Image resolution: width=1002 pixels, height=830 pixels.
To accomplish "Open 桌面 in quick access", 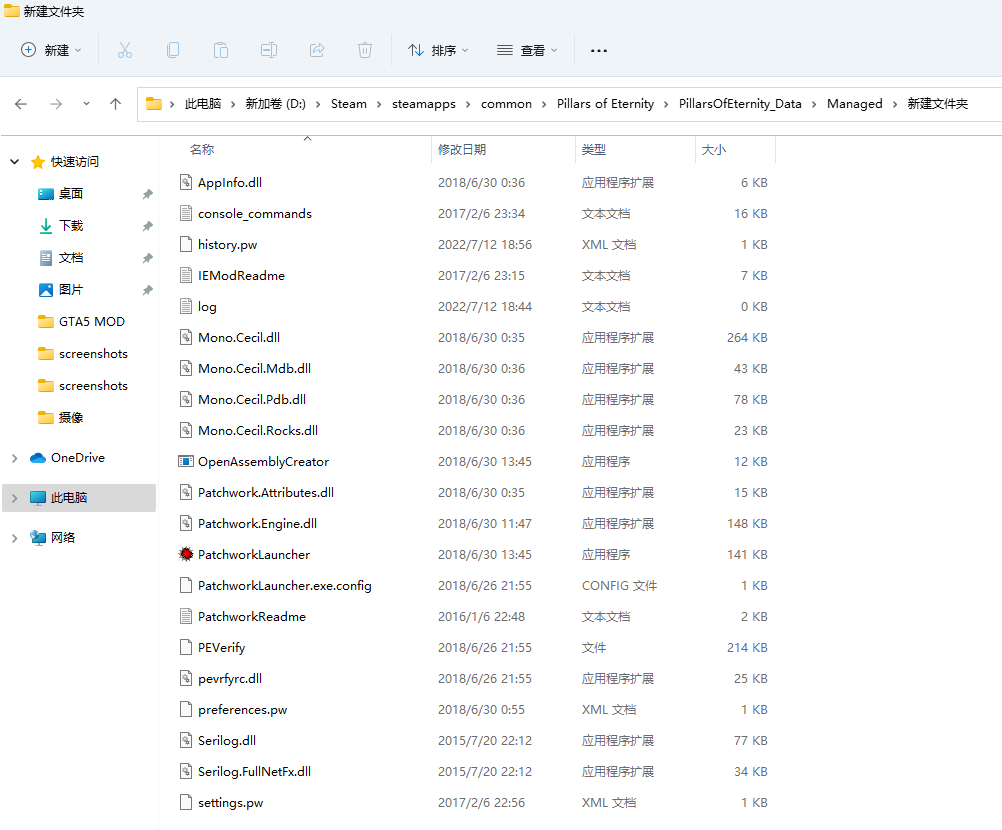I will point(70,194).
